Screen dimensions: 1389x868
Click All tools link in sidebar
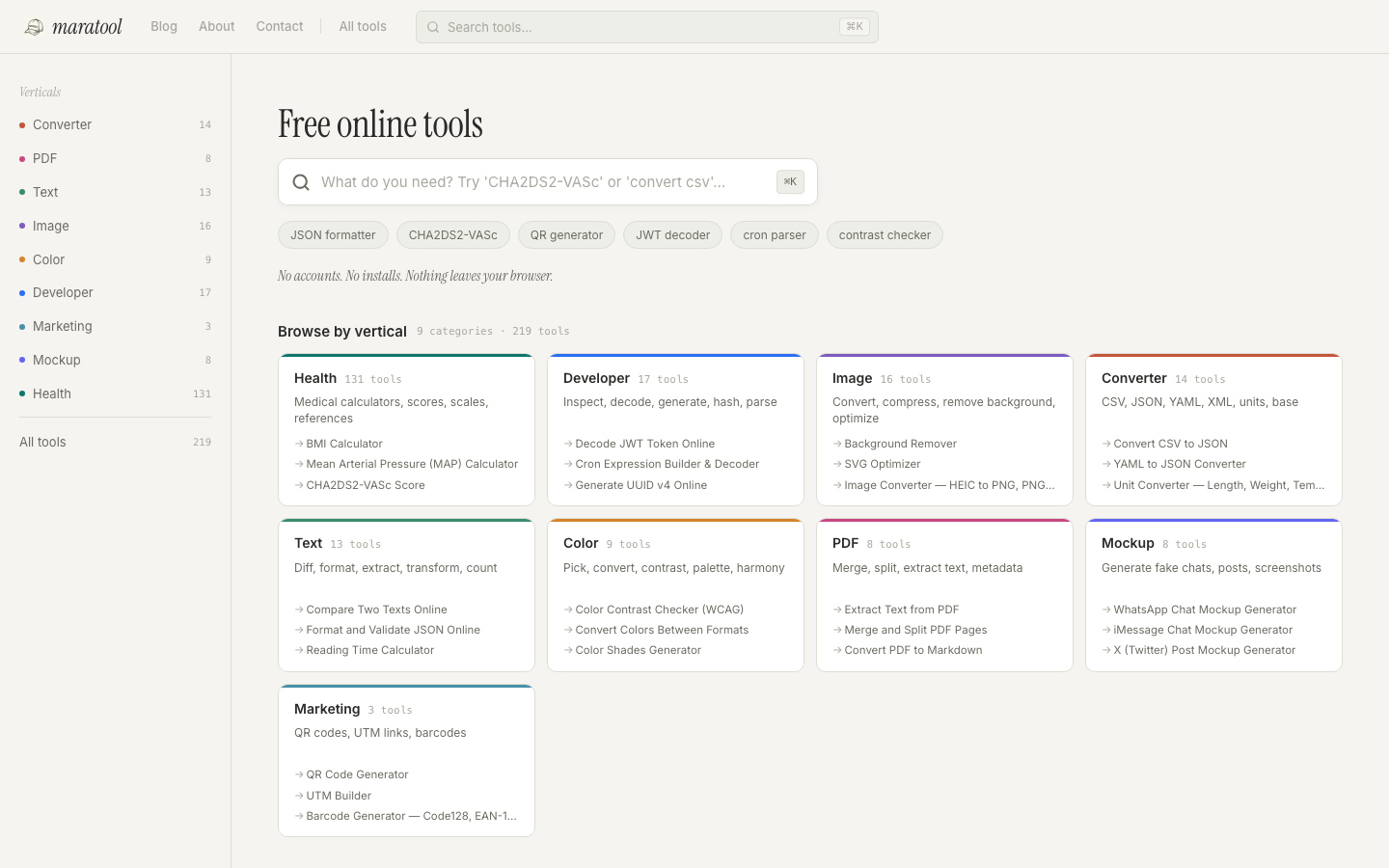click(116, 442)
